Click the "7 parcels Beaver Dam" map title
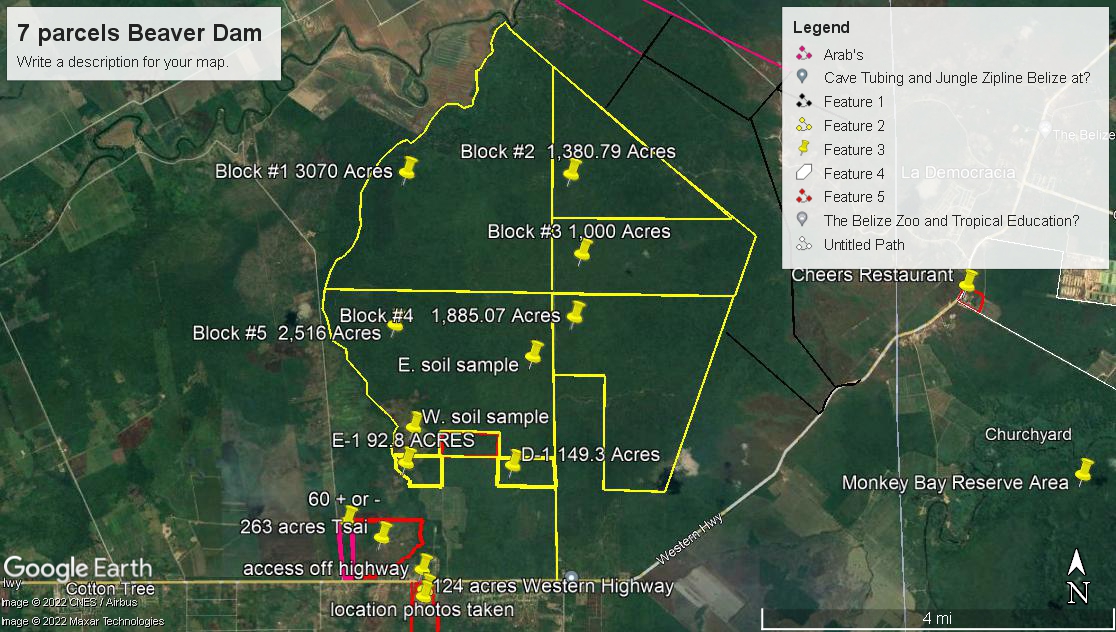 (x=140, y=33)
